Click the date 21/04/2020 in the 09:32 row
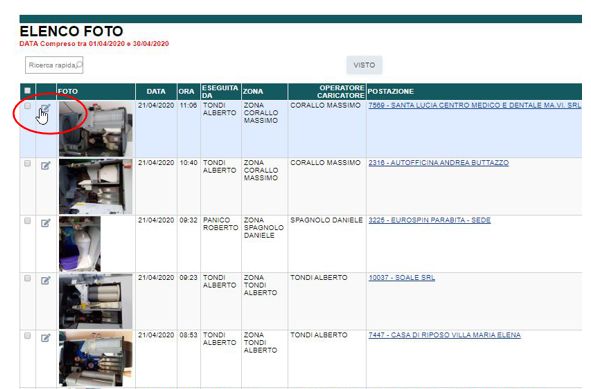 tap(156, 220)
